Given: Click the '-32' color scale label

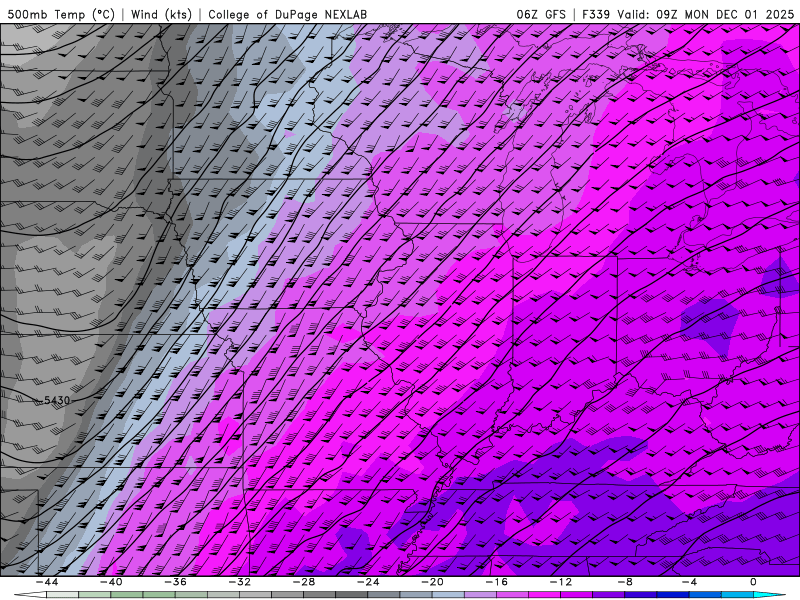Looking at the screenshot, I should pyautogui.click(x=239, y=582).
